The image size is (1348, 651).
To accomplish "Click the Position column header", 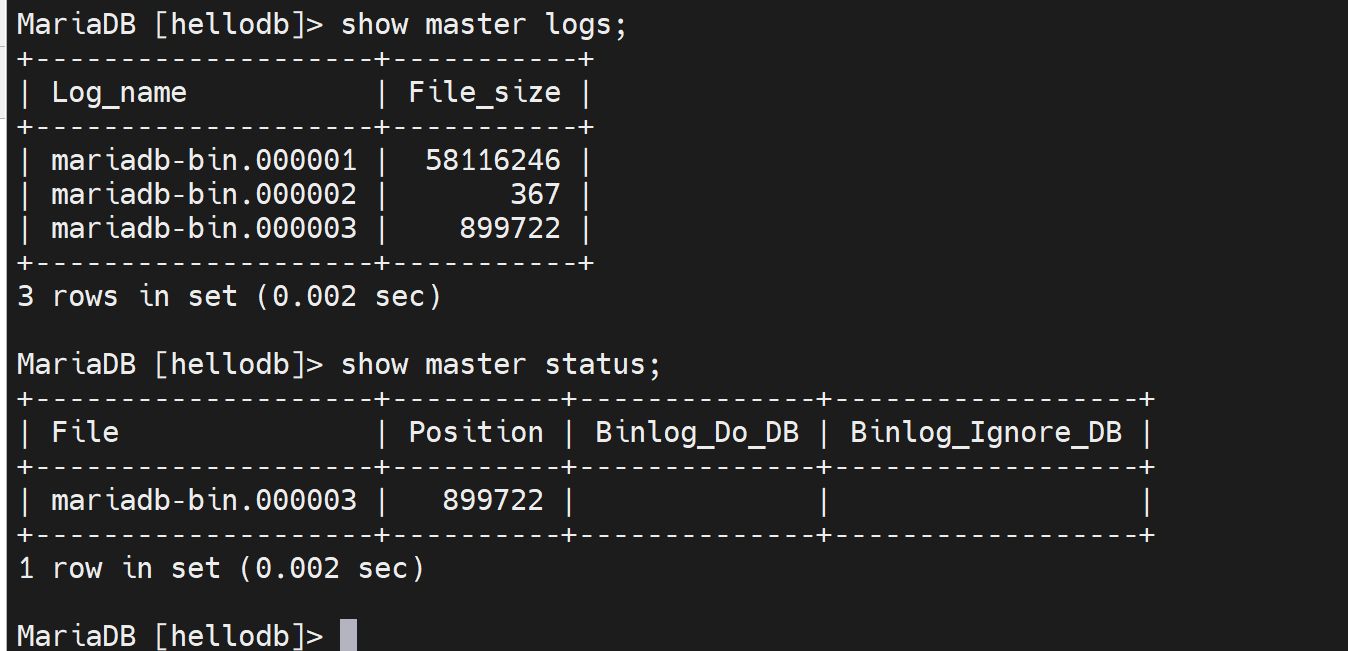I will [x=475, y=432].
